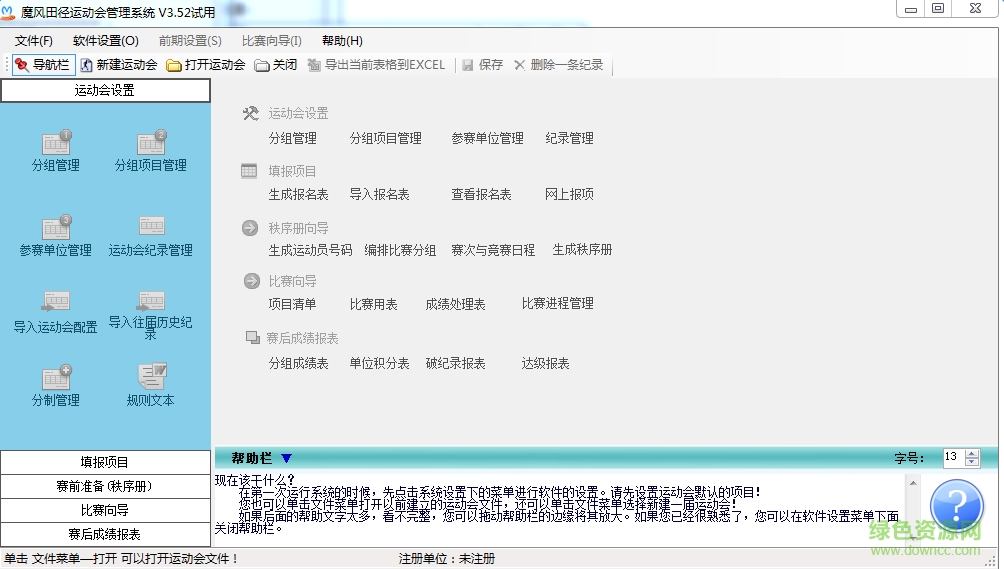
Task: Toggle the 导航栏 navigation bar button
Action: click(x=44, y=65)
